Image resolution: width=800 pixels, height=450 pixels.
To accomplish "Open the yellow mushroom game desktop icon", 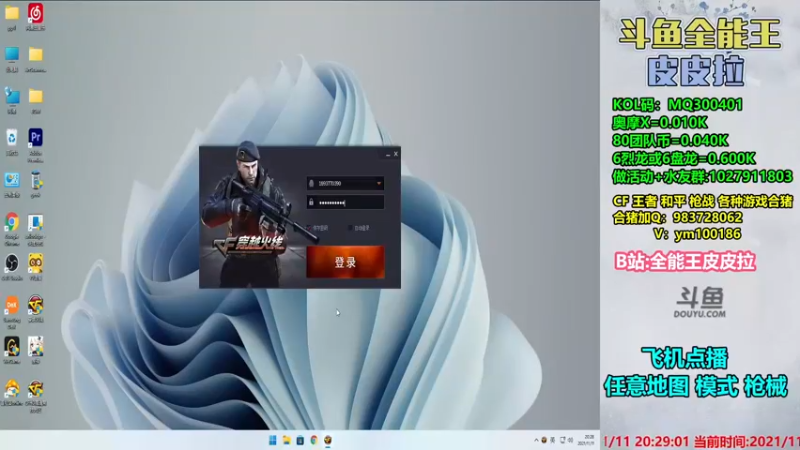I will [12, 389].
